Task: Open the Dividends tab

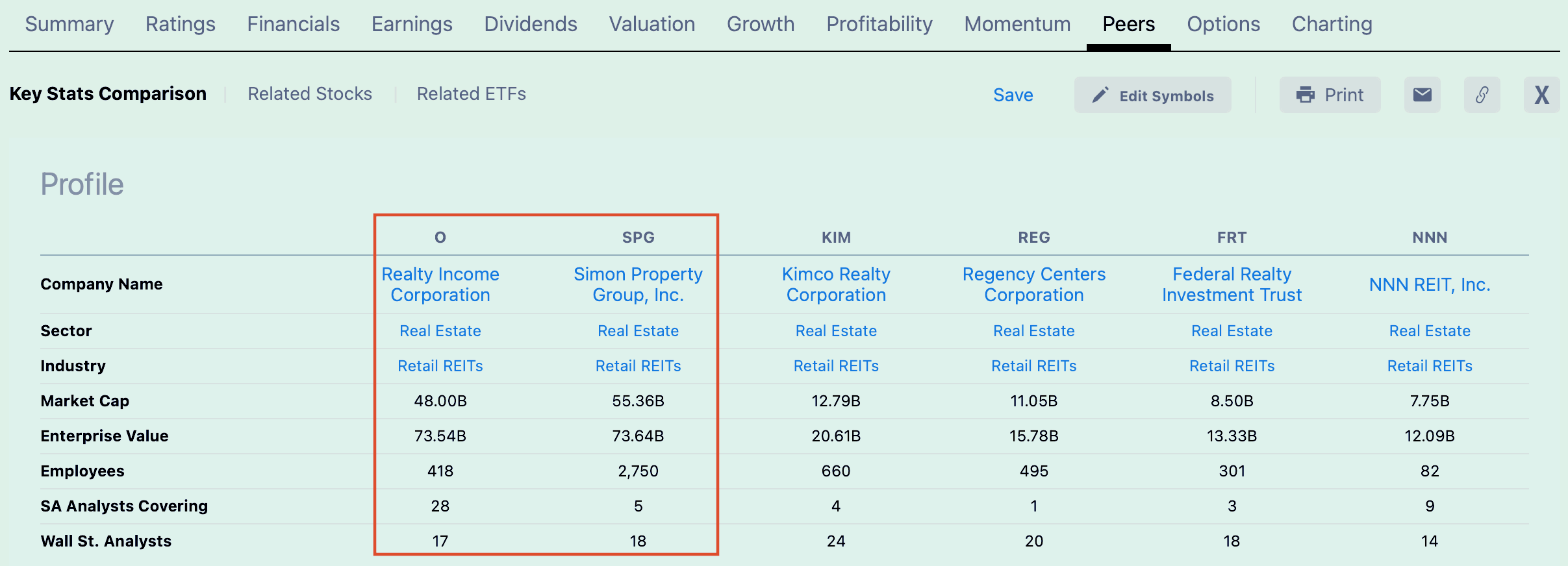Action: (x=530, y=24)
